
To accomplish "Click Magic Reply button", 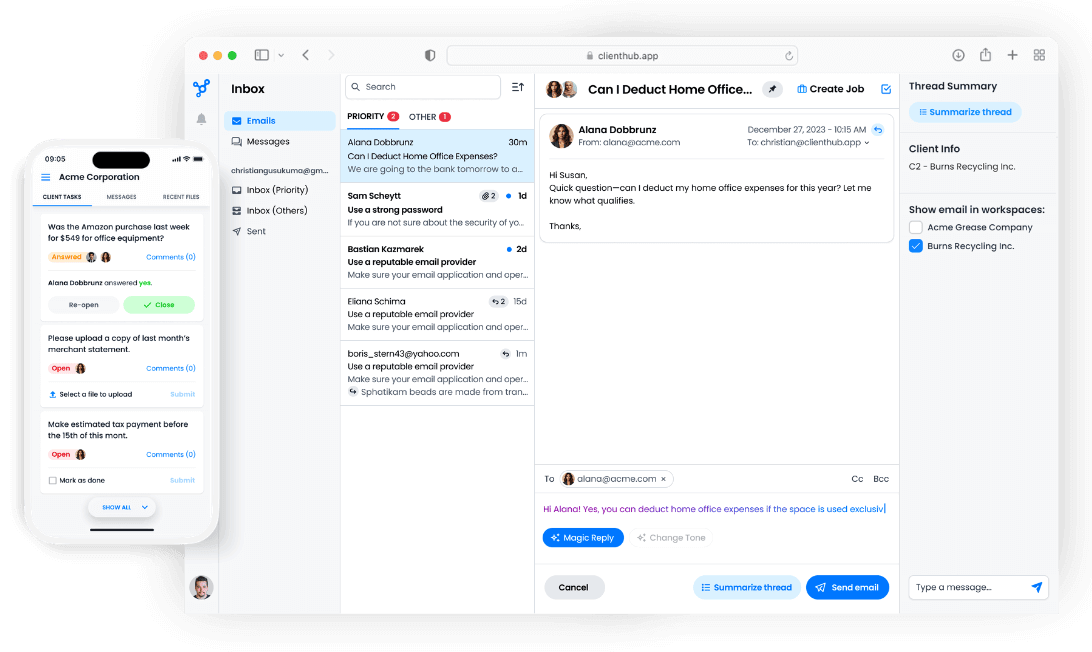I will coord(583,538).
